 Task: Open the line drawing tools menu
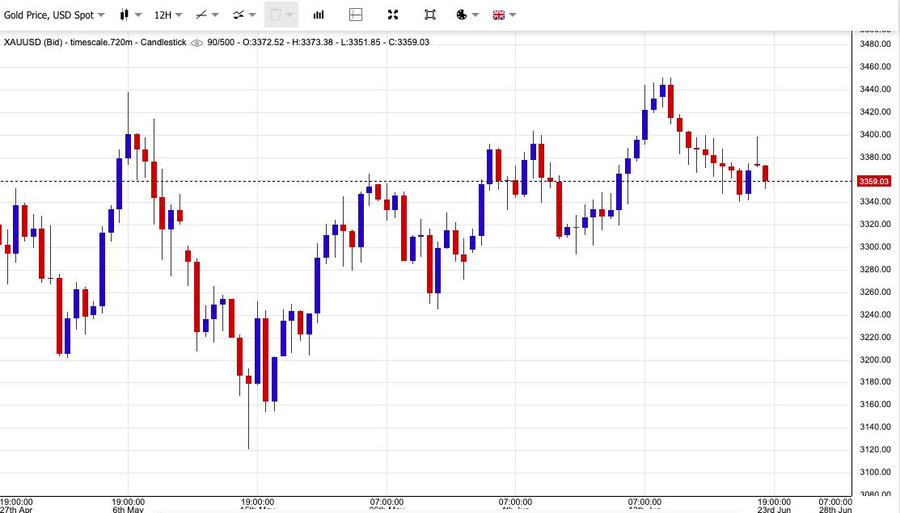tap(207, 15)
